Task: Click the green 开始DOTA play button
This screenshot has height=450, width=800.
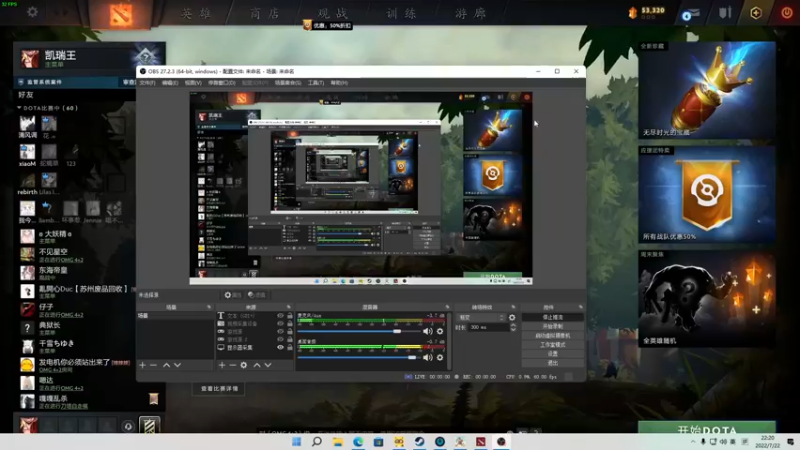Action: (x=707, y=429)
